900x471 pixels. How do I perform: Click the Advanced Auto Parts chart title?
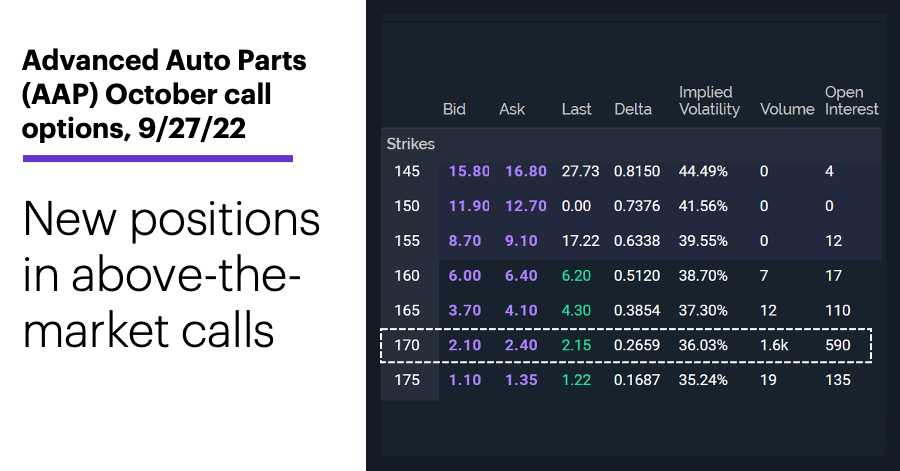click(164, 94)
